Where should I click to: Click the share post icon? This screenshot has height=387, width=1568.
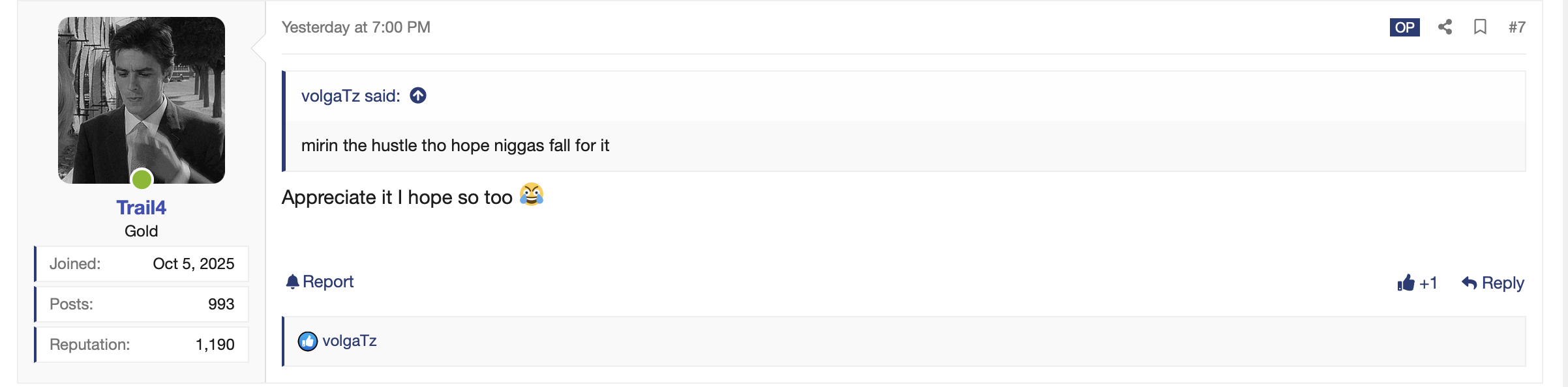tap(1445, 27)
